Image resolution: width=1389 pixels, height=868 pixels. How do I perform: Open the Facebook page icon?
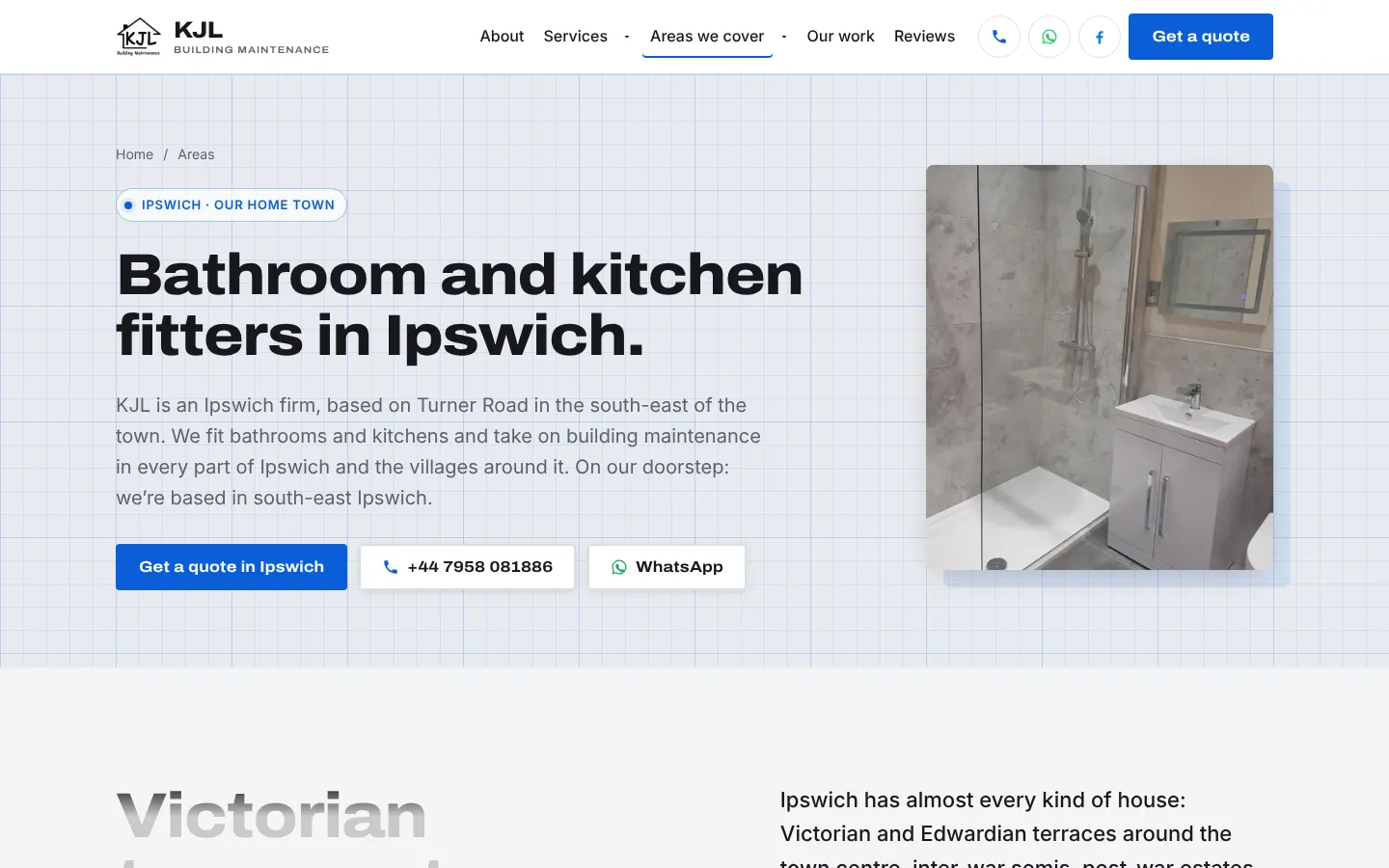[x=1100, y=37]
